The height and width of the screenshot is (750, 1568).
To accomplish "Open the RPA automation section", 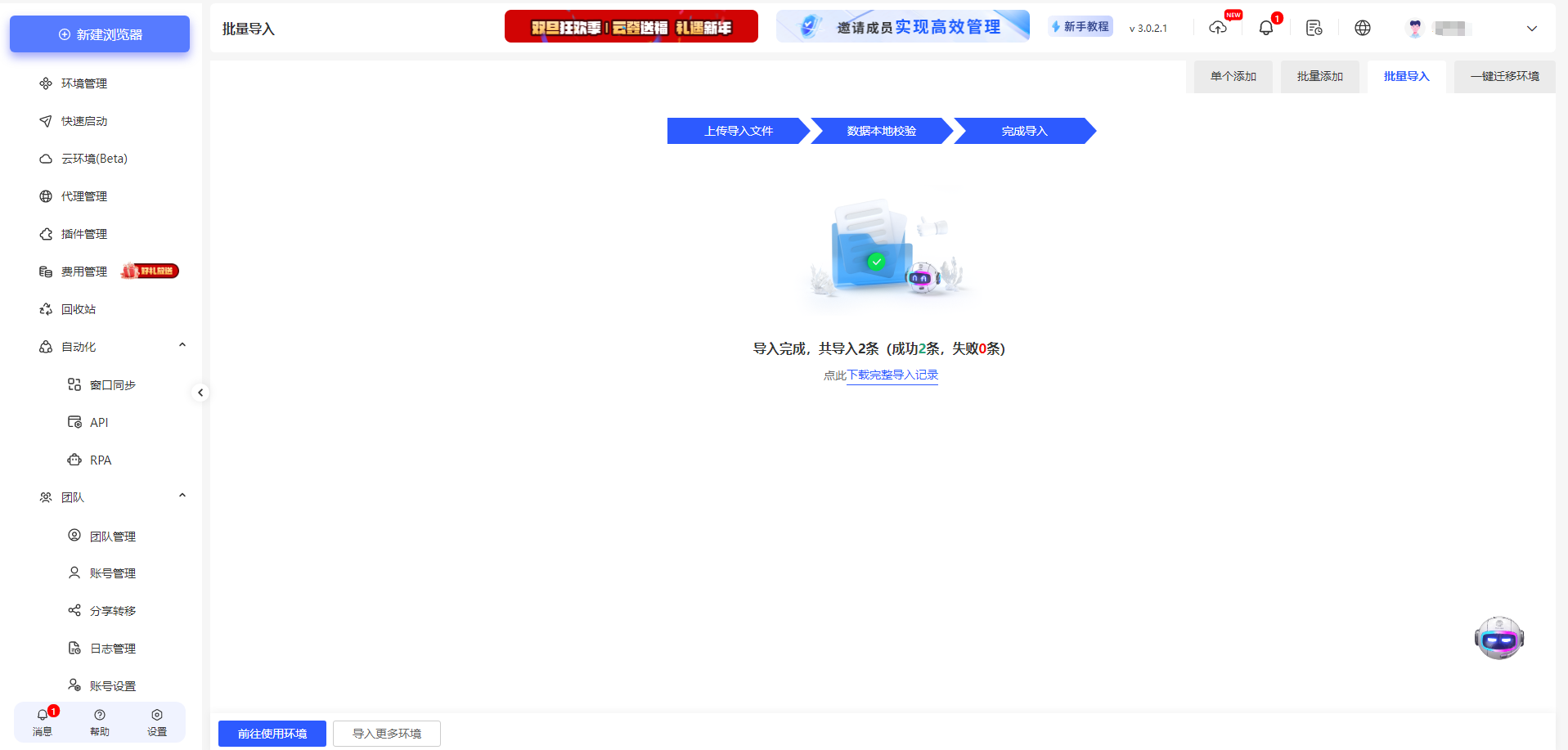I will pos(101,460).
